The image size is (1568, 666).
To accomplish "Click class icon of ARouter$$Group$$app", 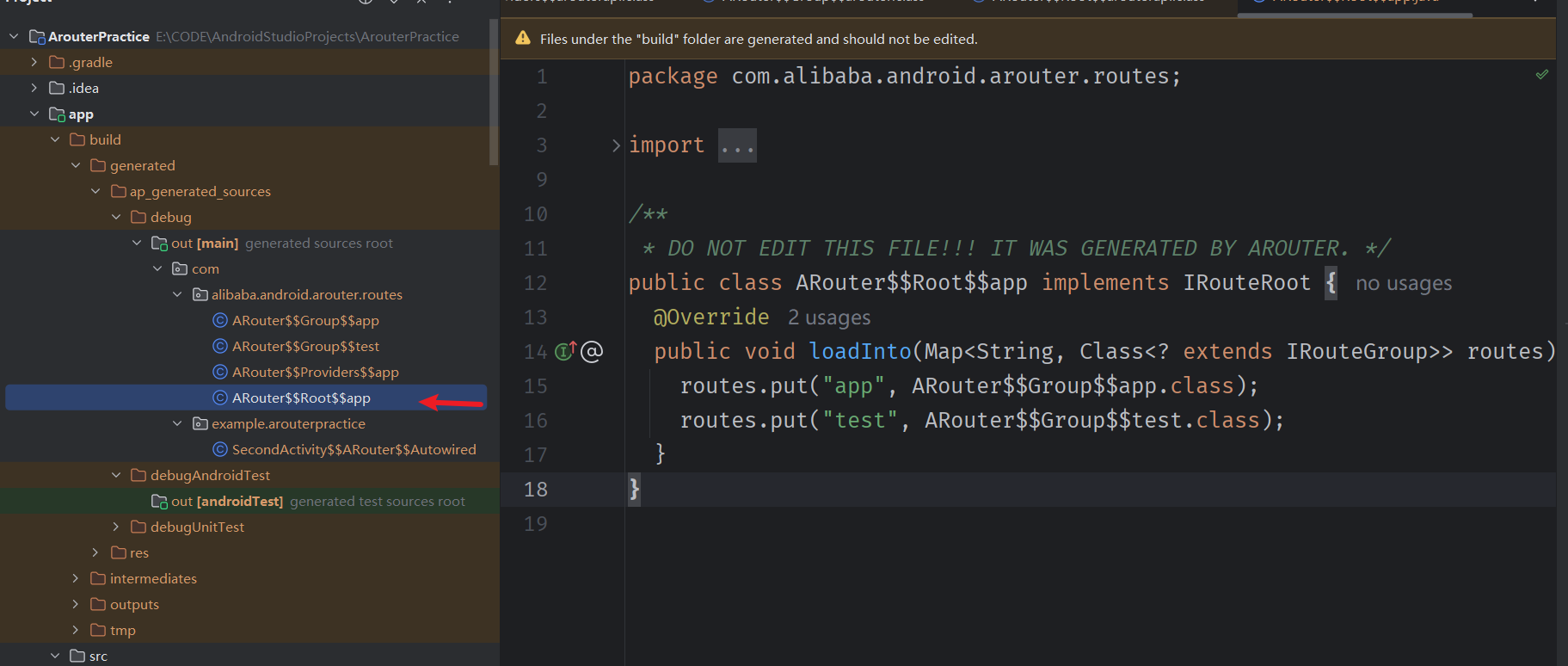I will tap(220, 320).
